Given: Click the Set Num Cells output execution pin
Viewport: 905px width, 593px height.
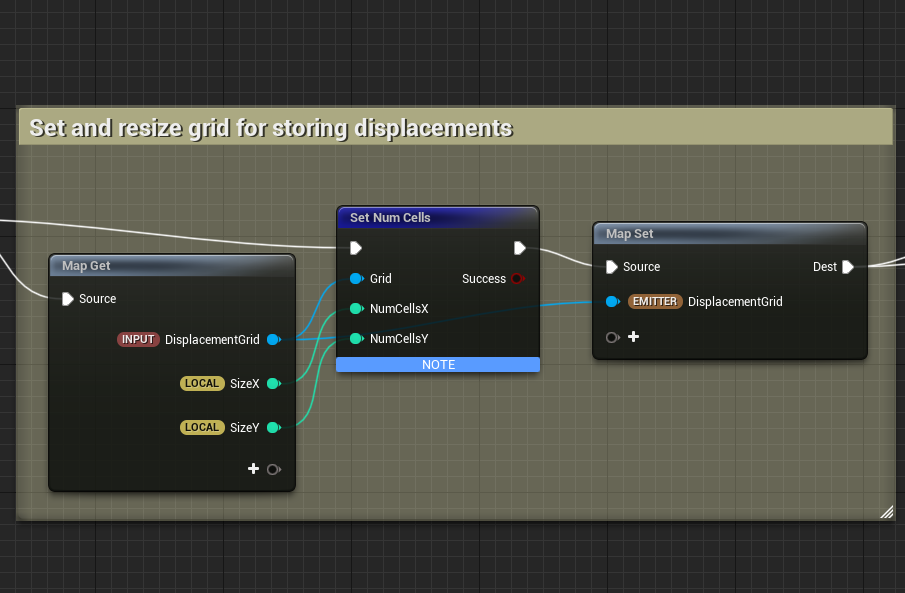Looking at the screenshot, I should 520,248.
